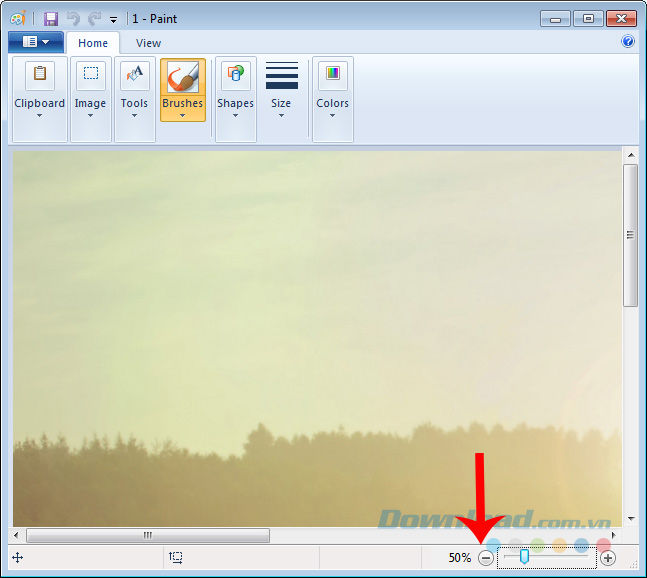Click the selection size icon in status bar
This screenshot has width=647, height=578.
176,558
